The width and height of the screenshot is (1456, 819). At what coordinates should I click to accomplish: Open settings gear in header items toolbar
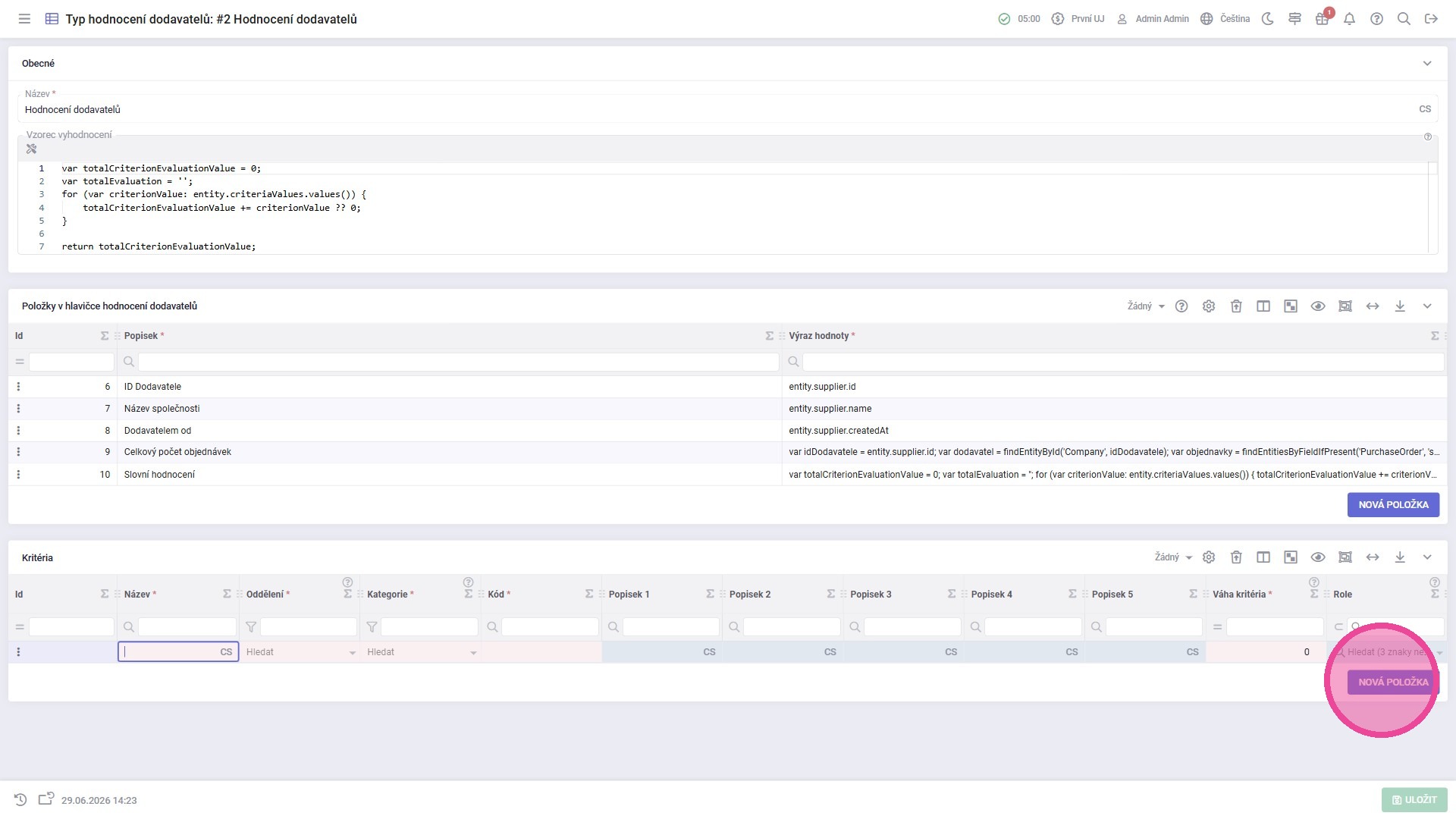1209,306
